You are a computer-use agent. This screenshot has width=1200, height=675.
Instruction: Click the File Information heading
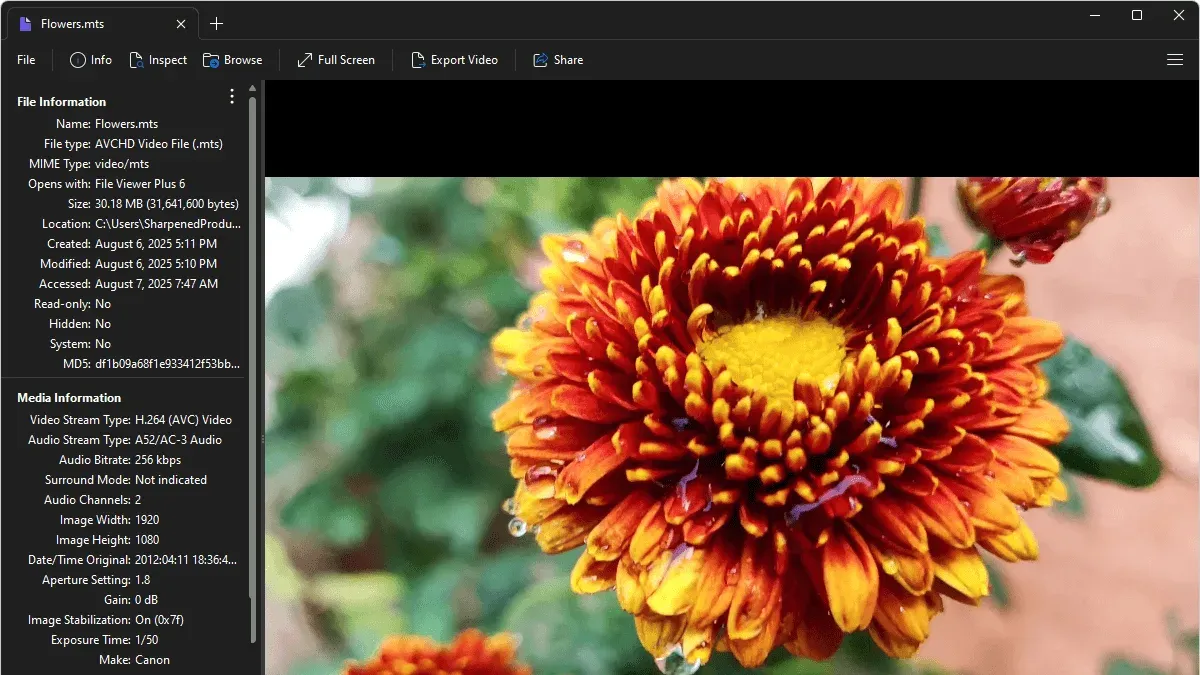(62, 102)
